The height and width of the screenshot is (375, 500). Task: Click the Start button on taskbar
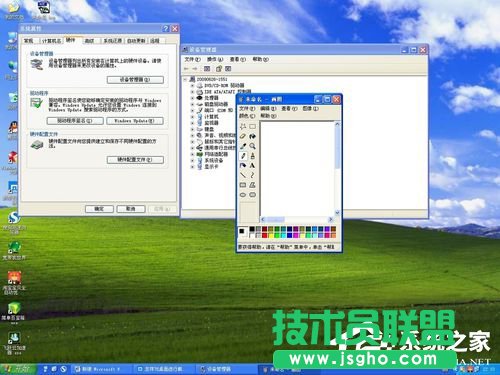click(17, 369)
